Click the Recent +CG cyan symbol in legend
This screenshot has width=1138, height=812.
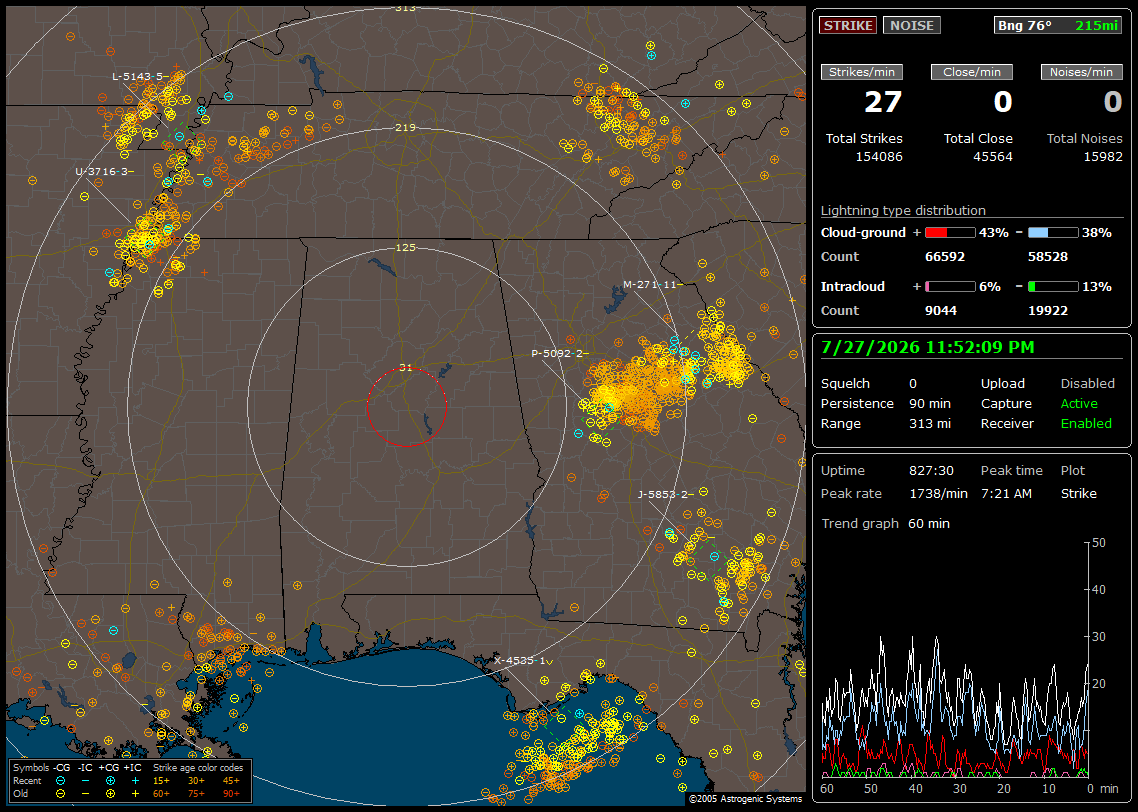(x=110, y=781)
